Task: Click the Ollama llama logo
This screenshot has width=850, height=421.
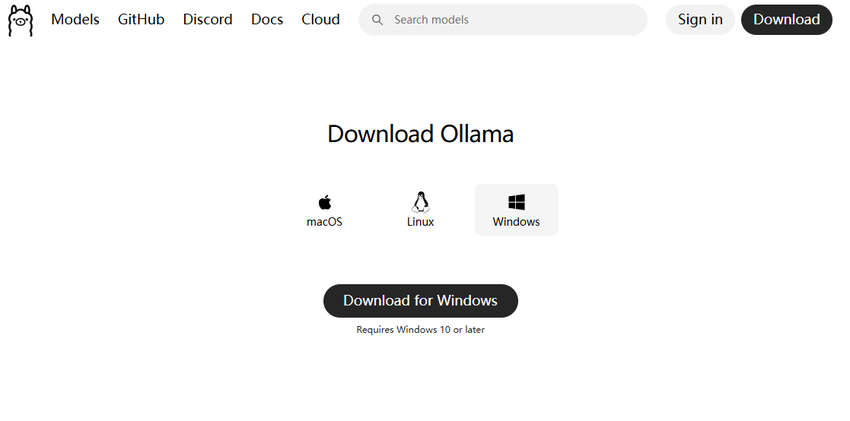Action: (21, 21)
